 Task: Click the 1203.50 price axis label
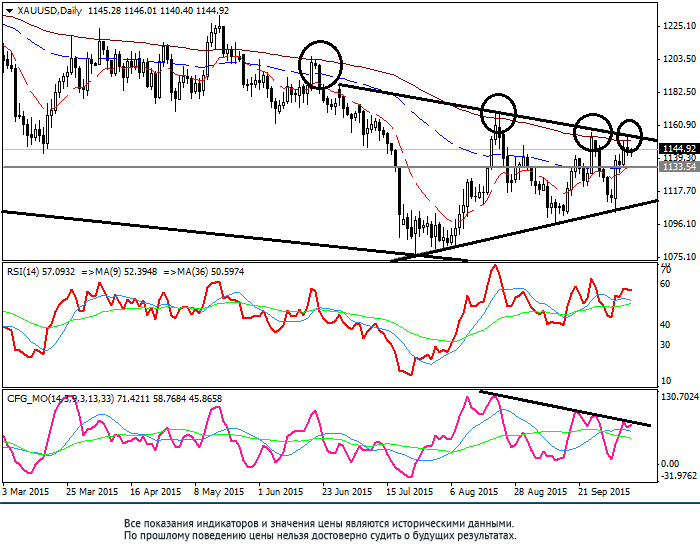679,59
